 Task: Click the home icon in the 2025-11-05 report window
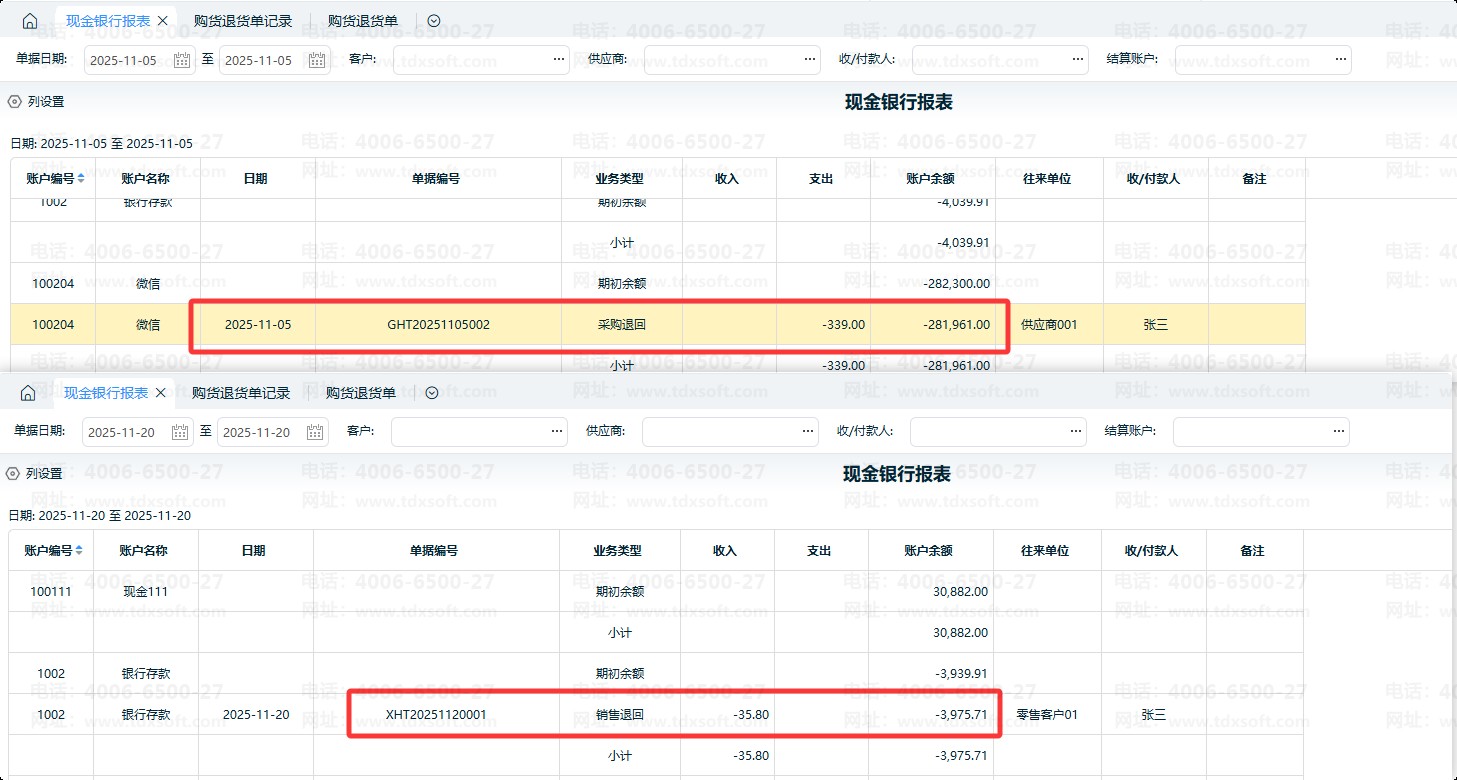30,21
